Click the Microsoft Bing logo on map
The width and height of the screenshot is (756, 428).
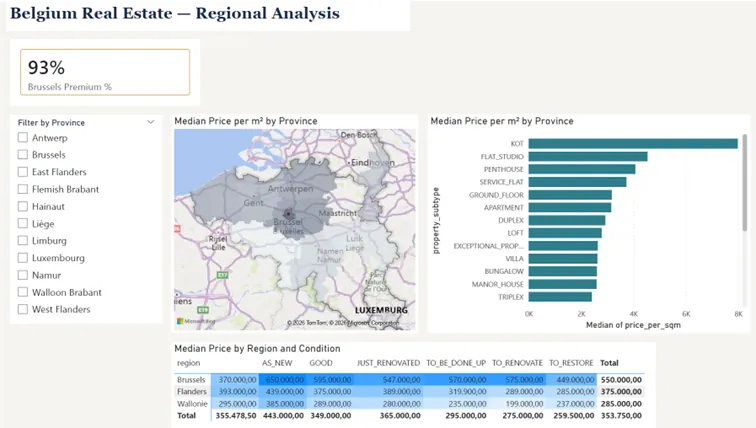coord(196,321)
